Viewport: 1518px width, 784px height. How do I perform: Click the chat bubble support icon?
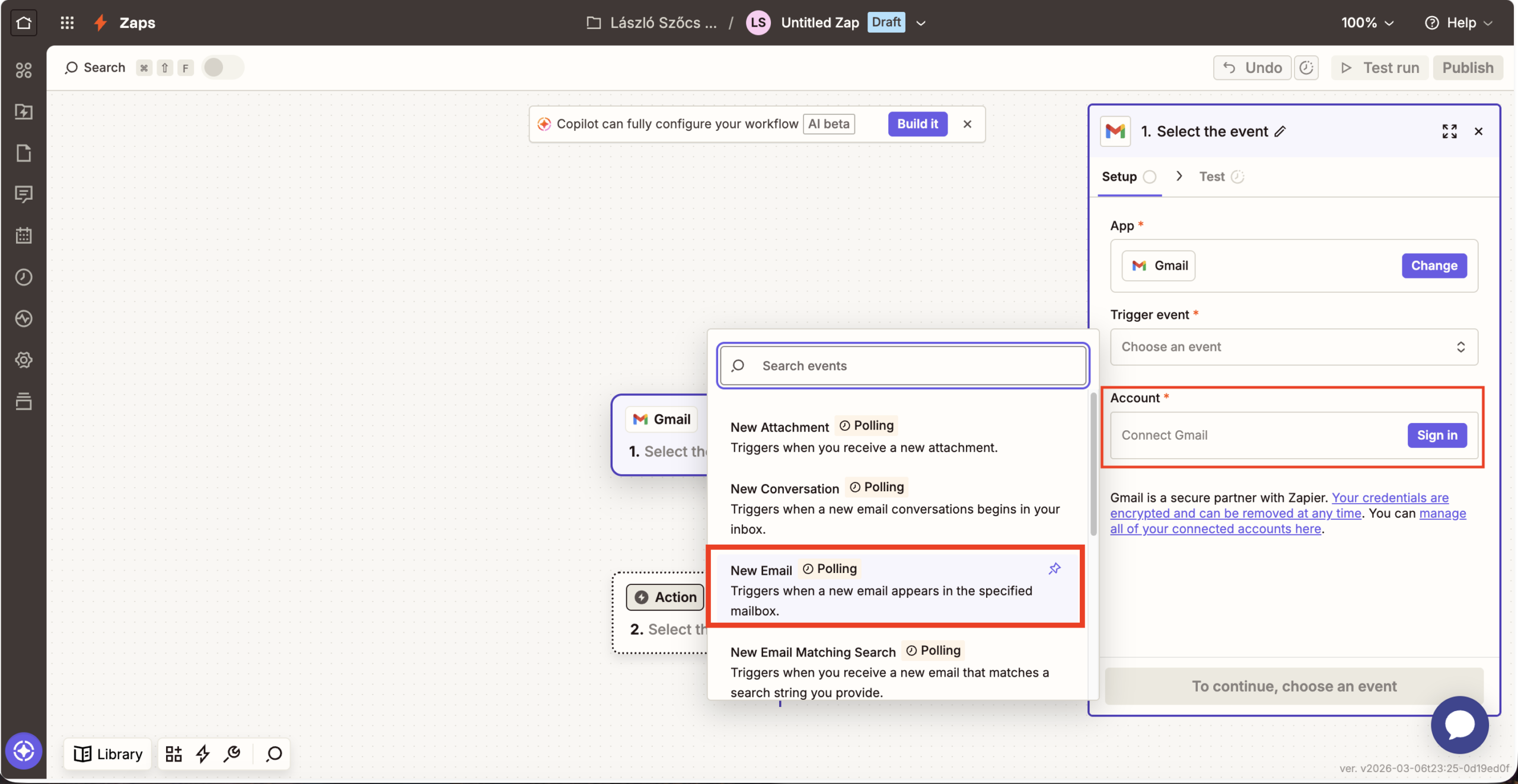(1459, 724)
